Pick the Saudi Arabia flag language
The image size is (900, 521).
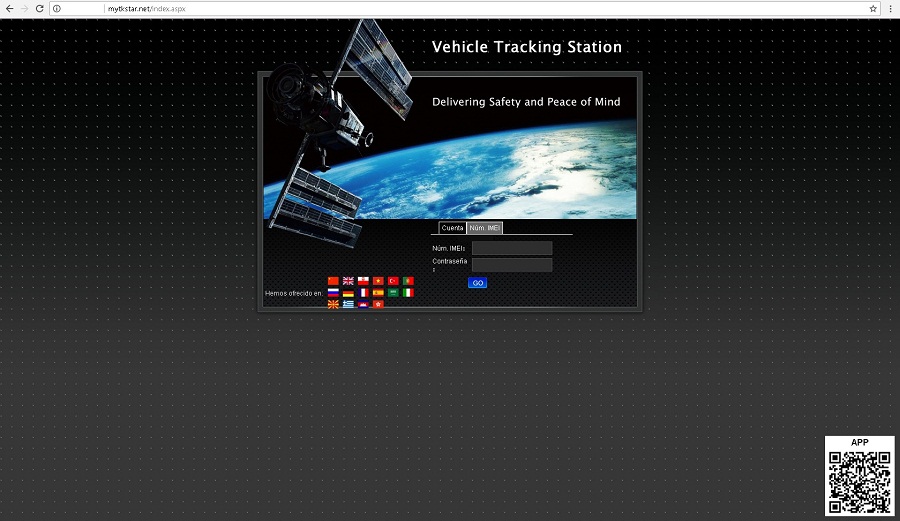[x=393, y=293]
